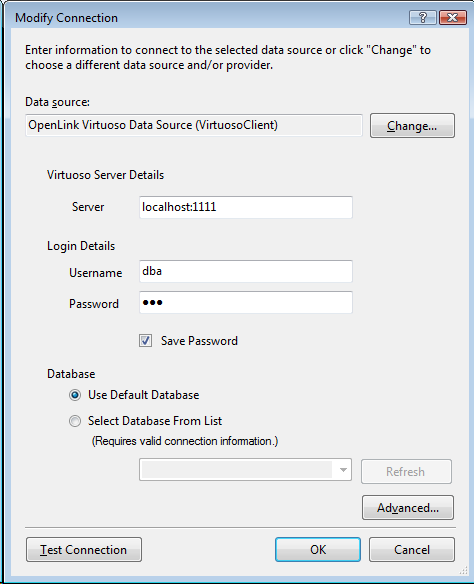Toggle the Save Password checkbox
474x584 pixels.
click(145, 340)
